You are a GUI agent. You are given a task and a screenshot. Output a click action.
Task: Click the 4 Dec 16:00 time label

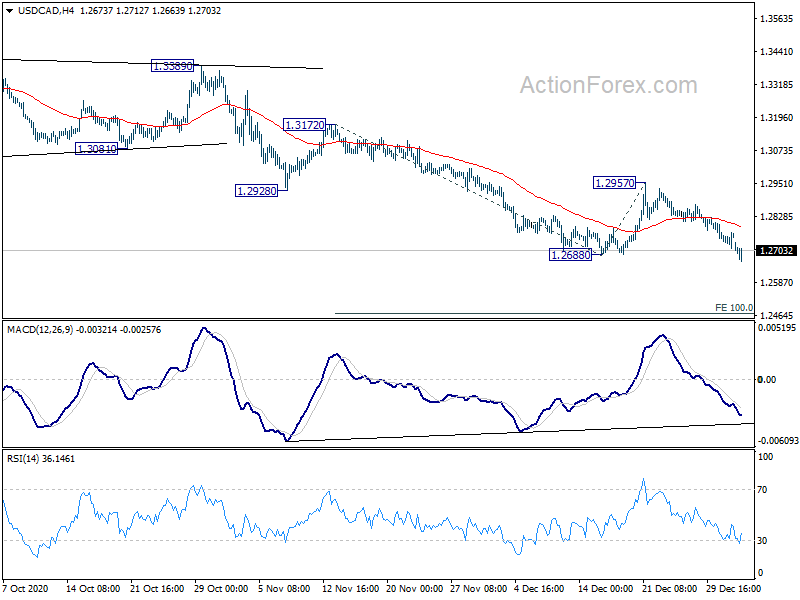click(539, 588)
